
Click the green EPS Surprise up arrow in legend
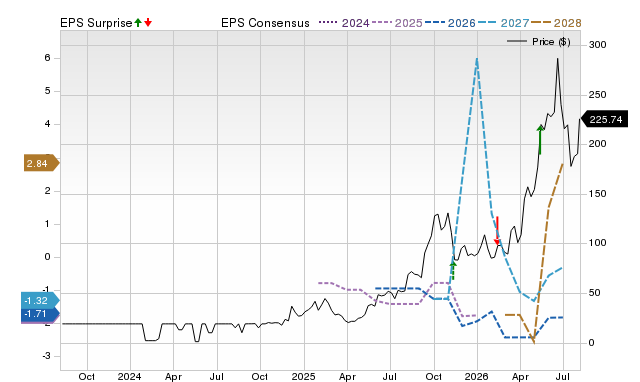coord(138,23)
